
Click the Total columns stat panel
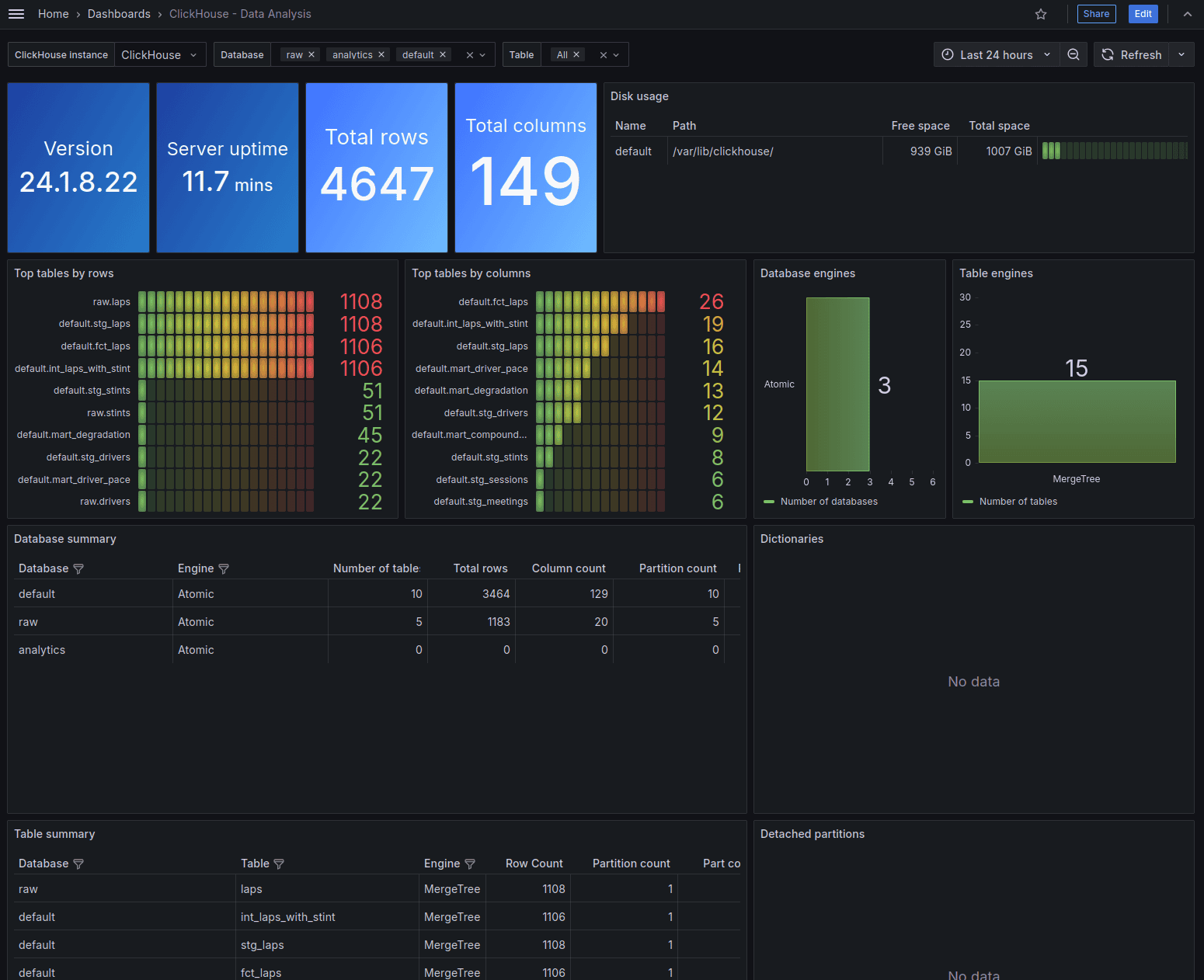point(526,168)
